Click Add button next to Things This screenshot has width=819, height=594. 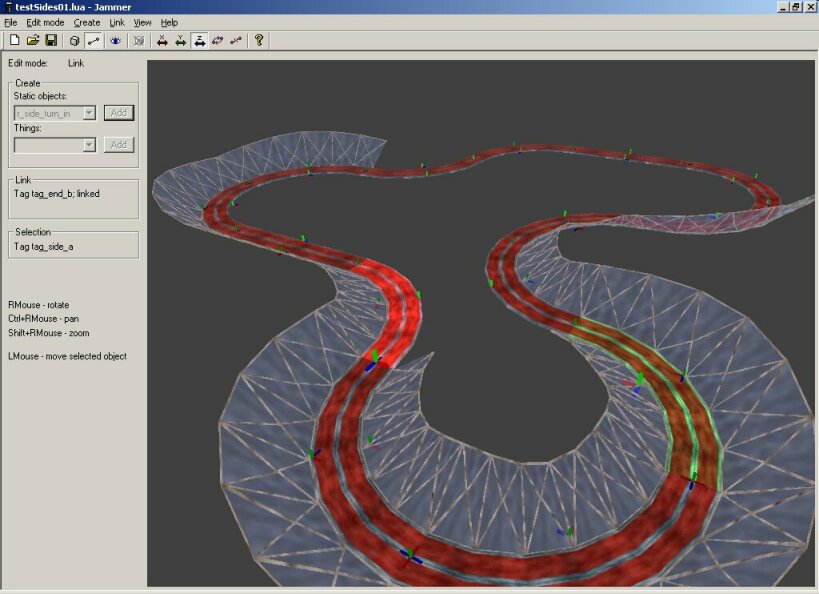[x=118, y=145]
